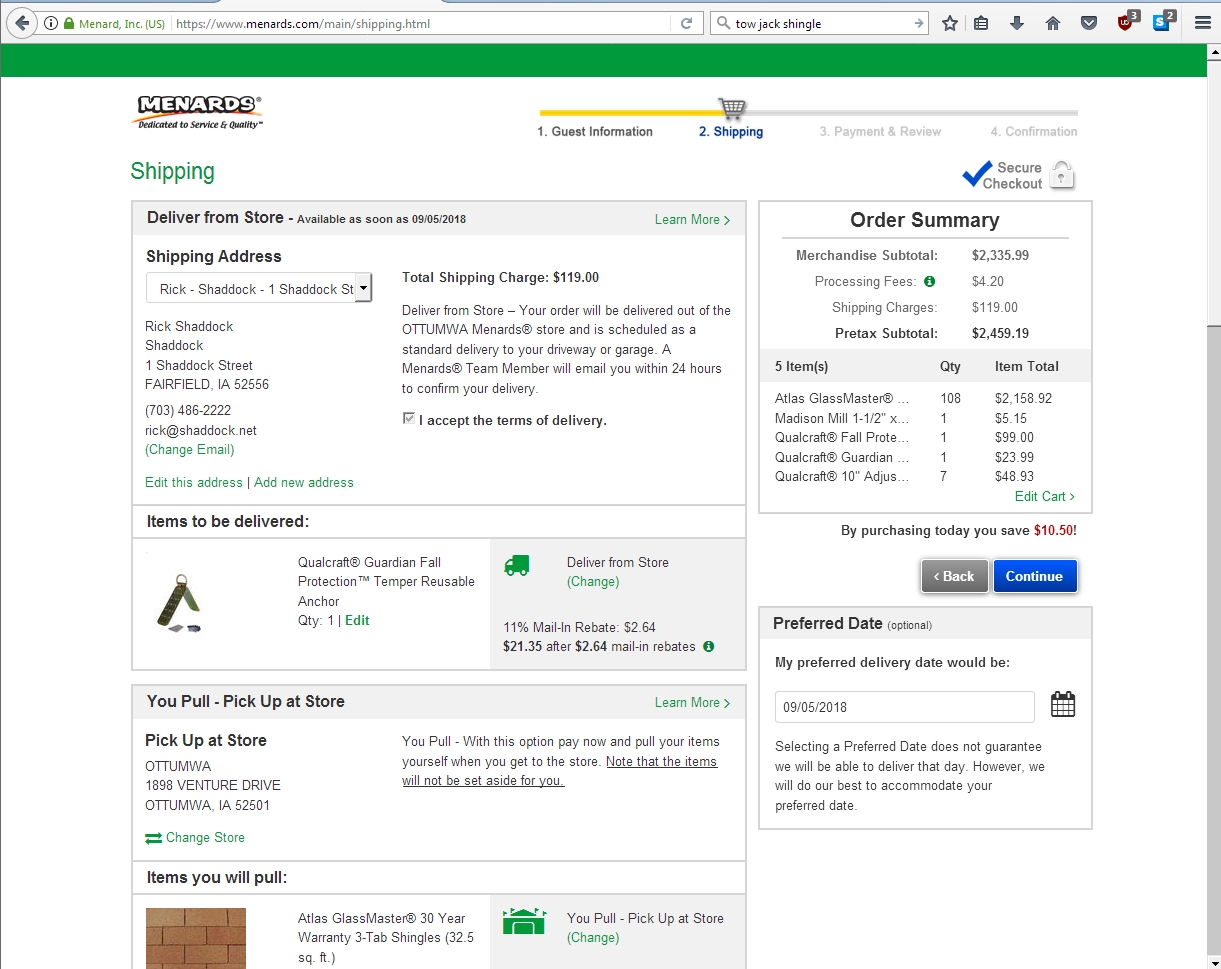This screenshot has height=969, width=1221.
Task: Toggle I accept the terms of delivery
Action: [x=409, y=419]
